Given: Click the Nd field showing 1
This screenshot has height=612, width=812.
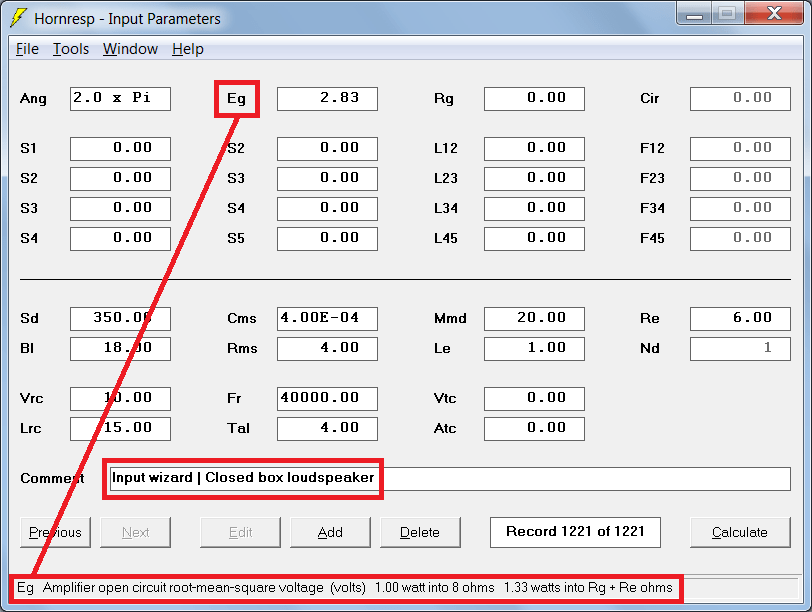Looking at the screenshot, I should point(741,348).
